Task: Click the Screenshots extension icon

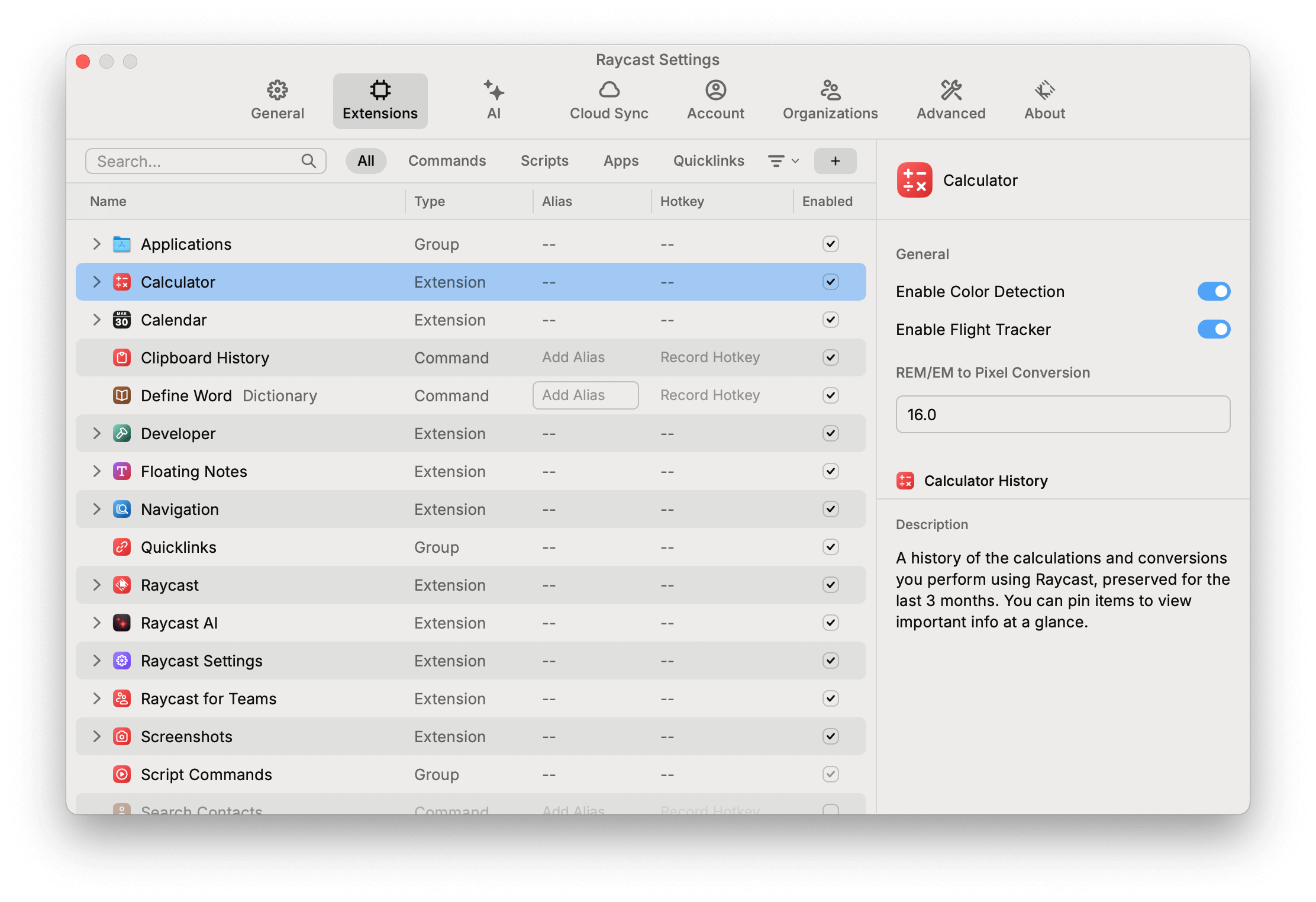Action: click(122, 736)
